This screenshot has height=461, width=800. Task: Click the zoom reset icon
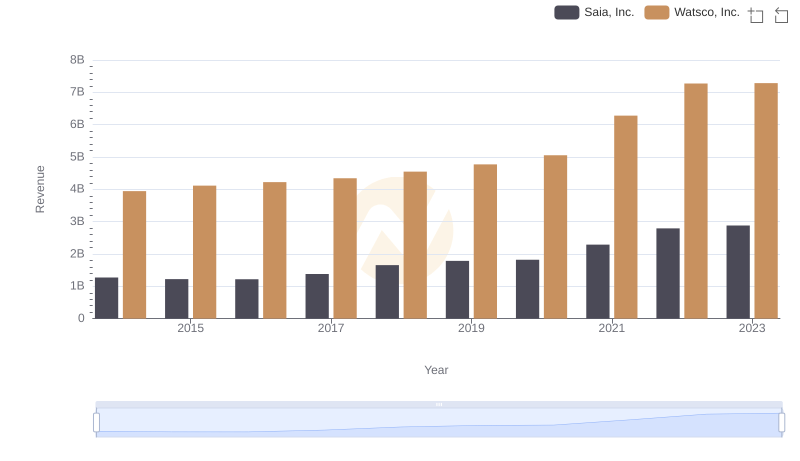point(781,15)
